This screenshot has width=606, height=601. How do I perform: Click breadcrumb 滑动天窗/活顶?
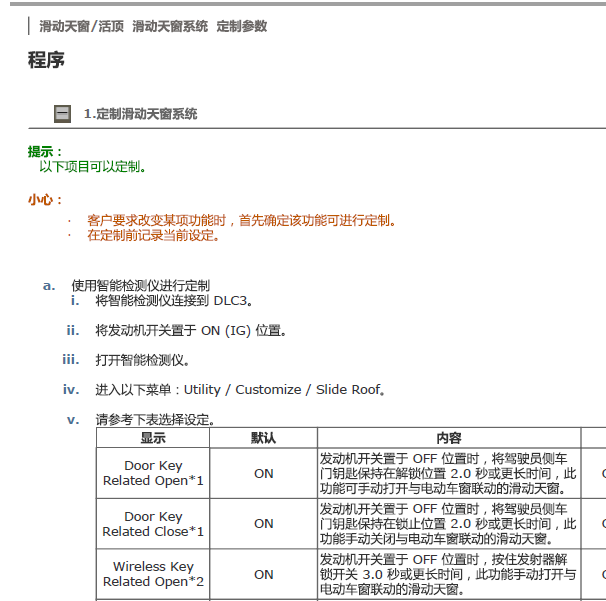click(81, 26)
